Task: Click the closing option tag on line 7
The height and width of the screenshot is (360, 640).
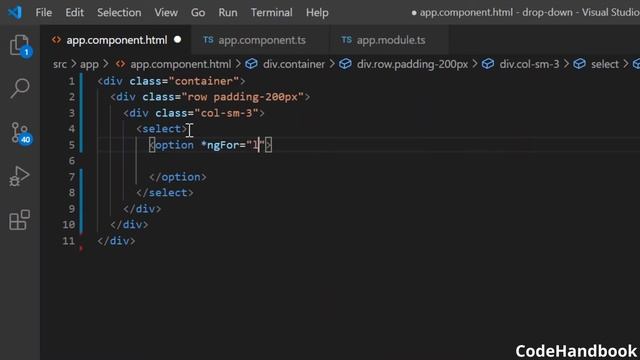Action: [178, 177]
